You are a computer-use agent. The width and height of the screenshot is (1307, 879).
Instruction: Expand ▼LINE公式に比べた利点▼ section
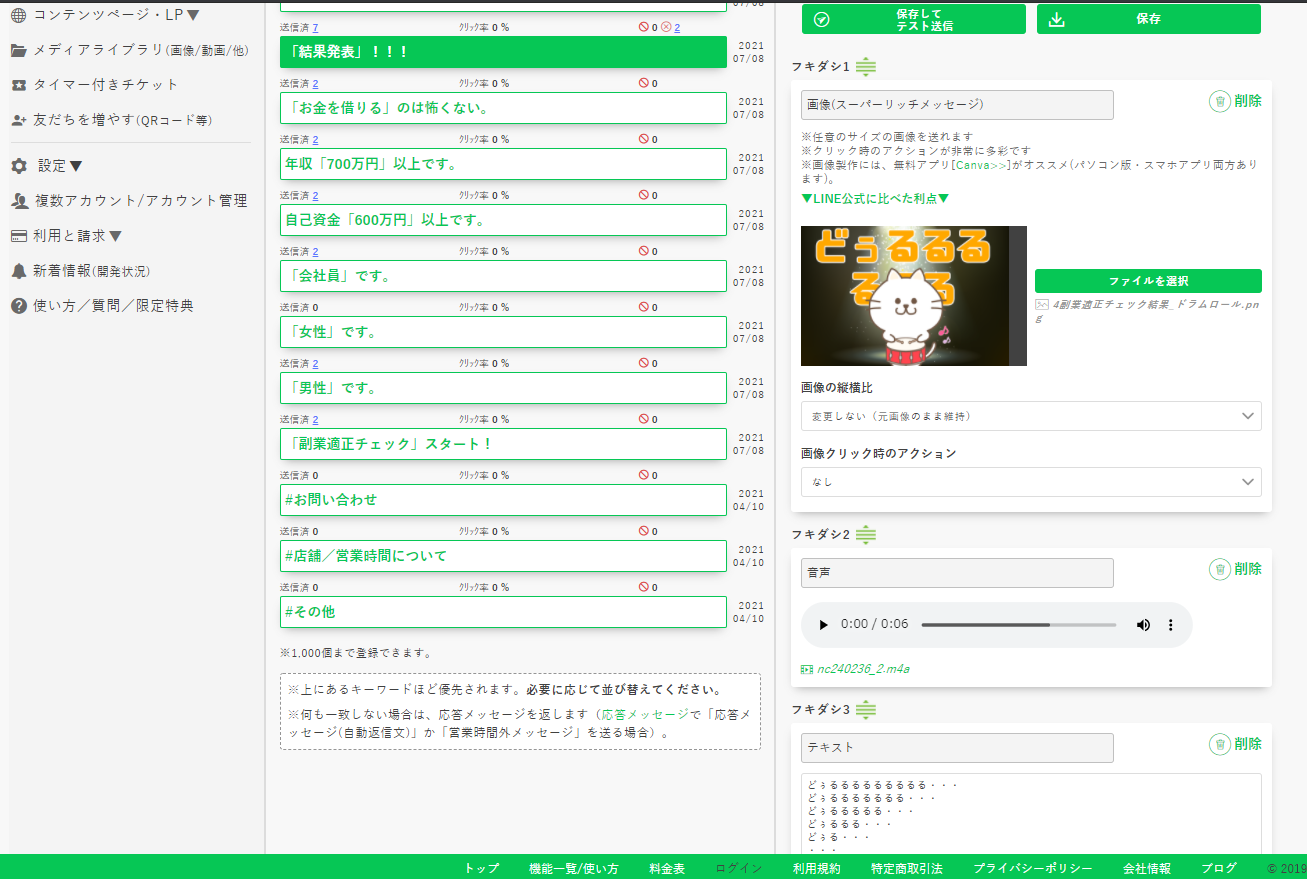point(875,199)
